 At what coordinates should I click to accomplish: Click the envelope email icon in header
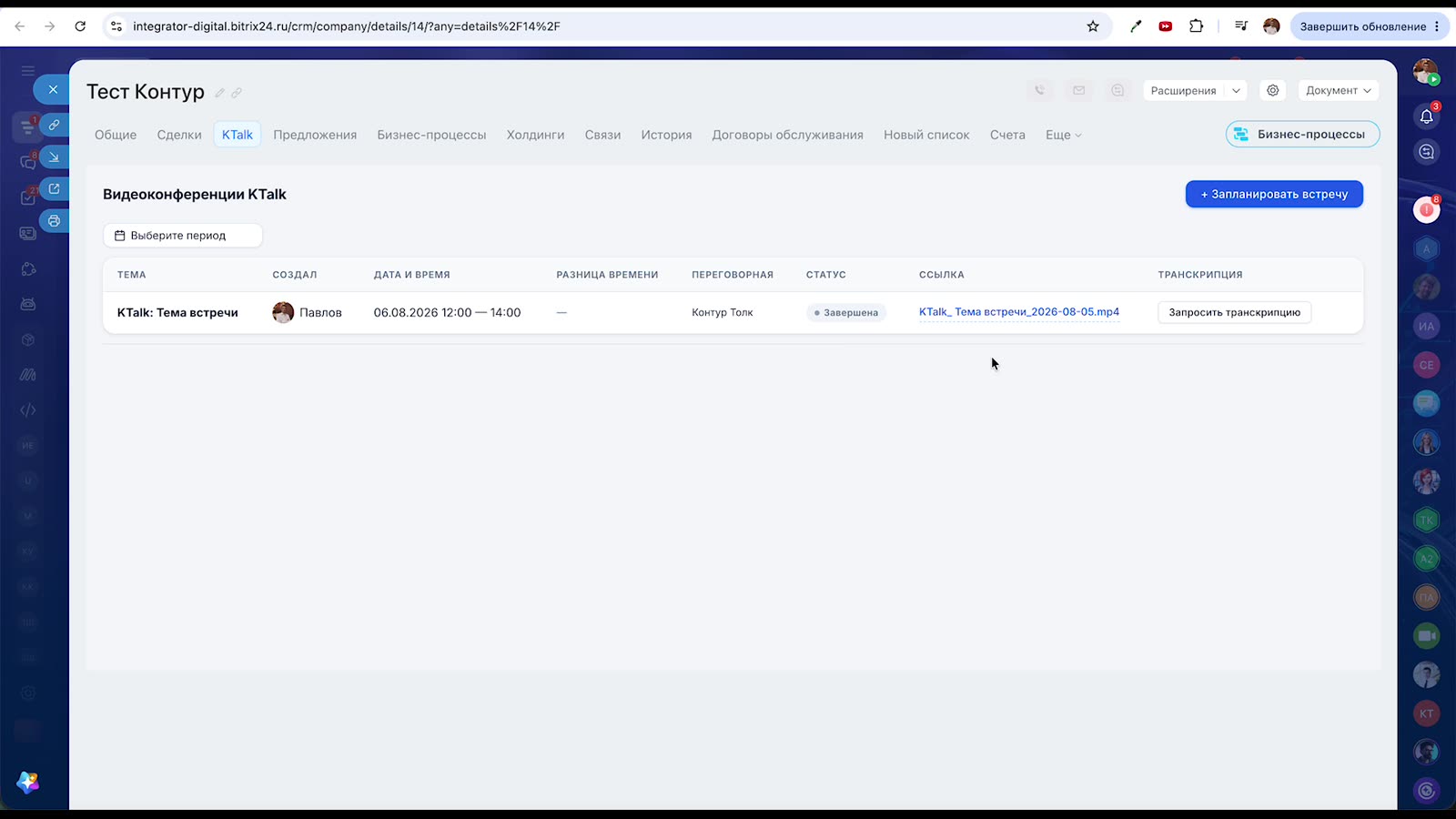tap(1078, 90)
